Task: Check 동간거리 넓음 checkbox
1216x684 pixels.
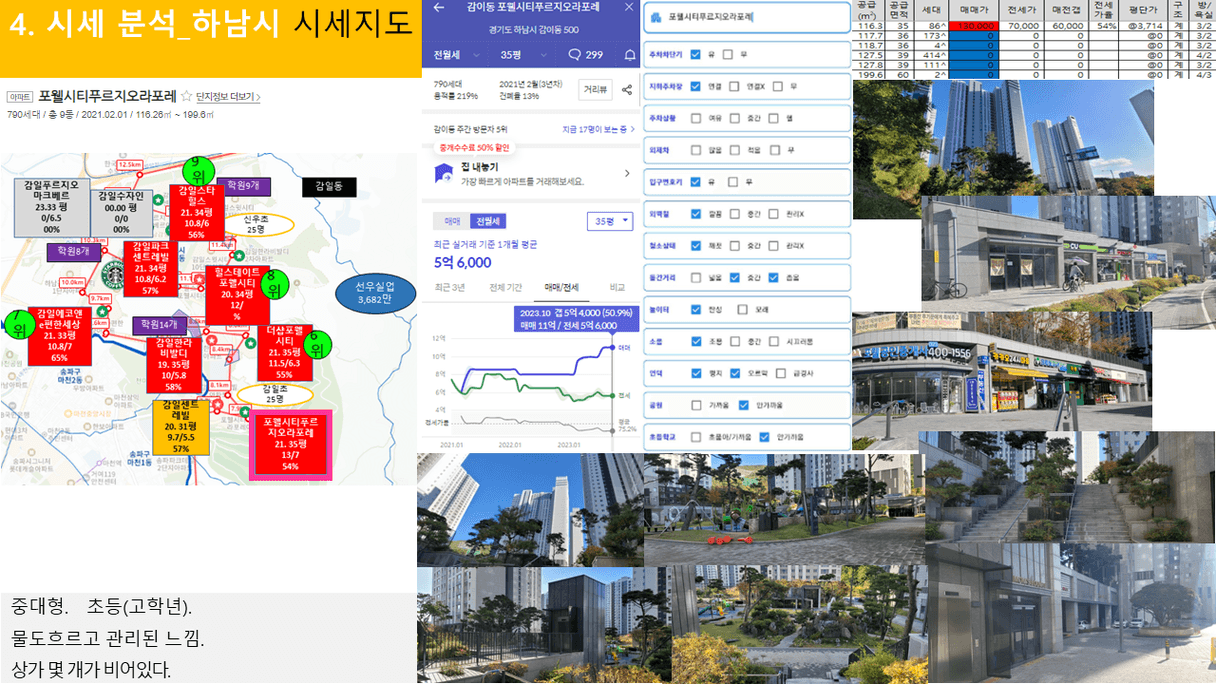Action: (x=695, y=277)
